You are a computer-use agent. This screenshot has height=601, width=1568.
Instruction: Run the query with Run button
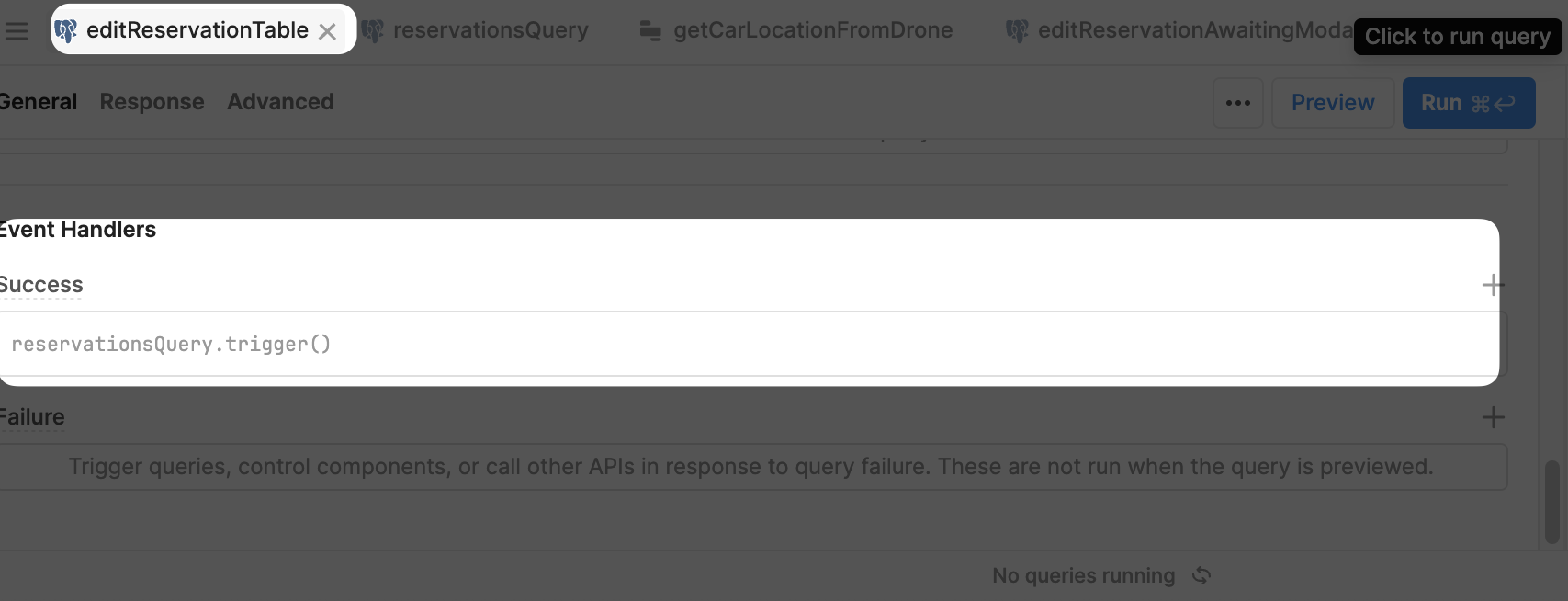(x=1469, y=103)
